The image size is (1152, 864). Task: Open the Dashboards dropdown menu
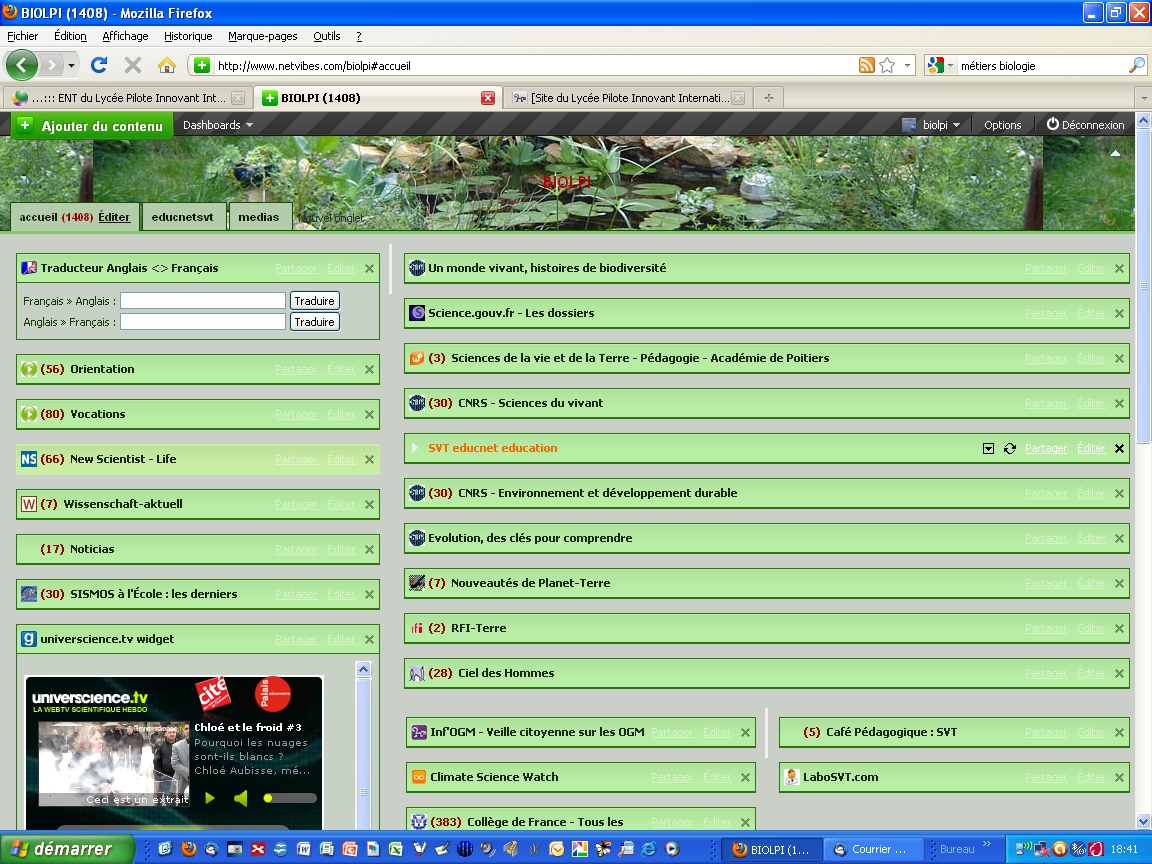(217, 125)
